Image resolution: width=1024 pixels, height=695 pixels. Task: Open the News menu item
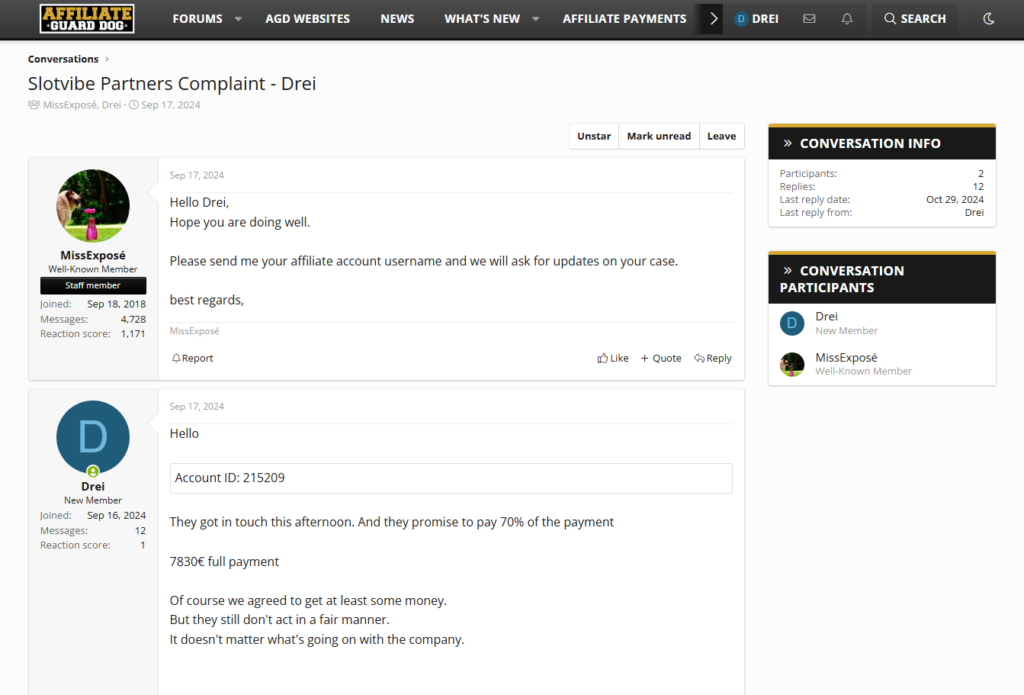[x=397, y=19]
